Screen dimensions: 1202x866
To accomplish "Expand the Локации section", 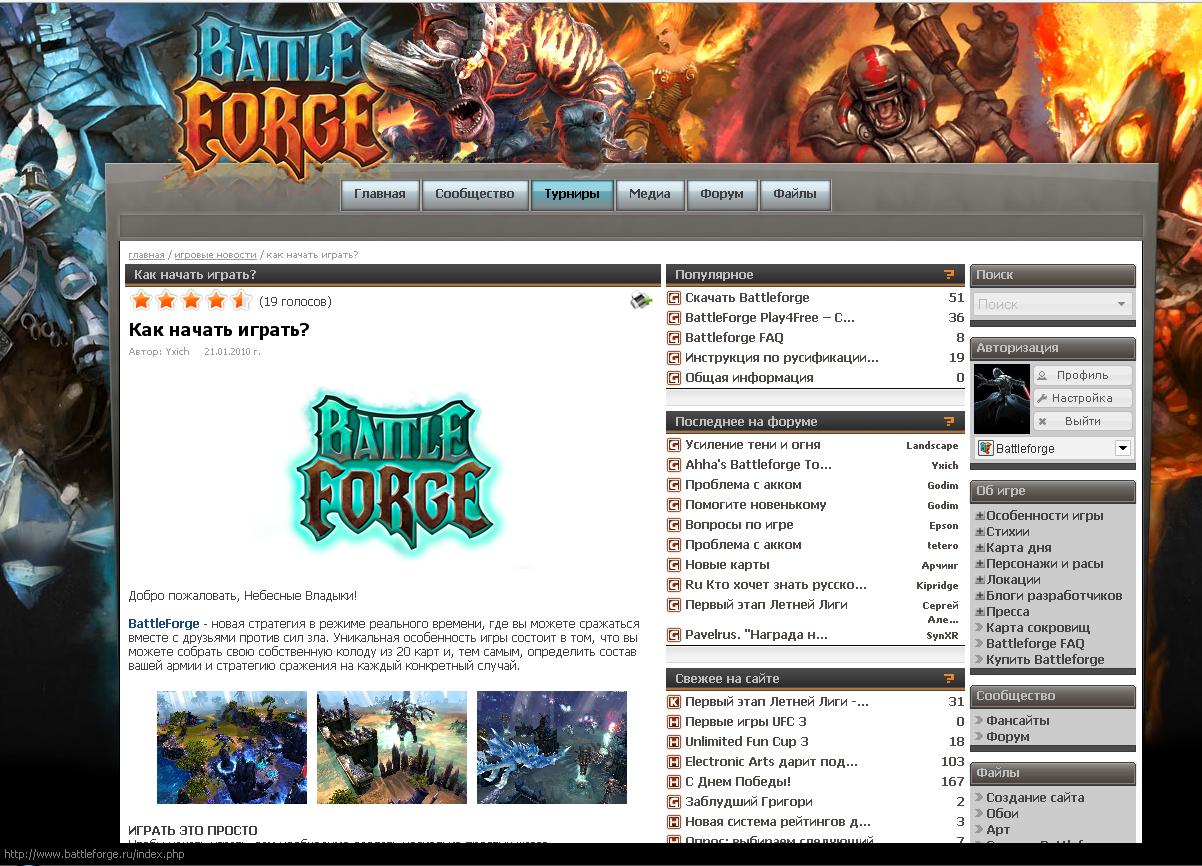I will point(980,580).
